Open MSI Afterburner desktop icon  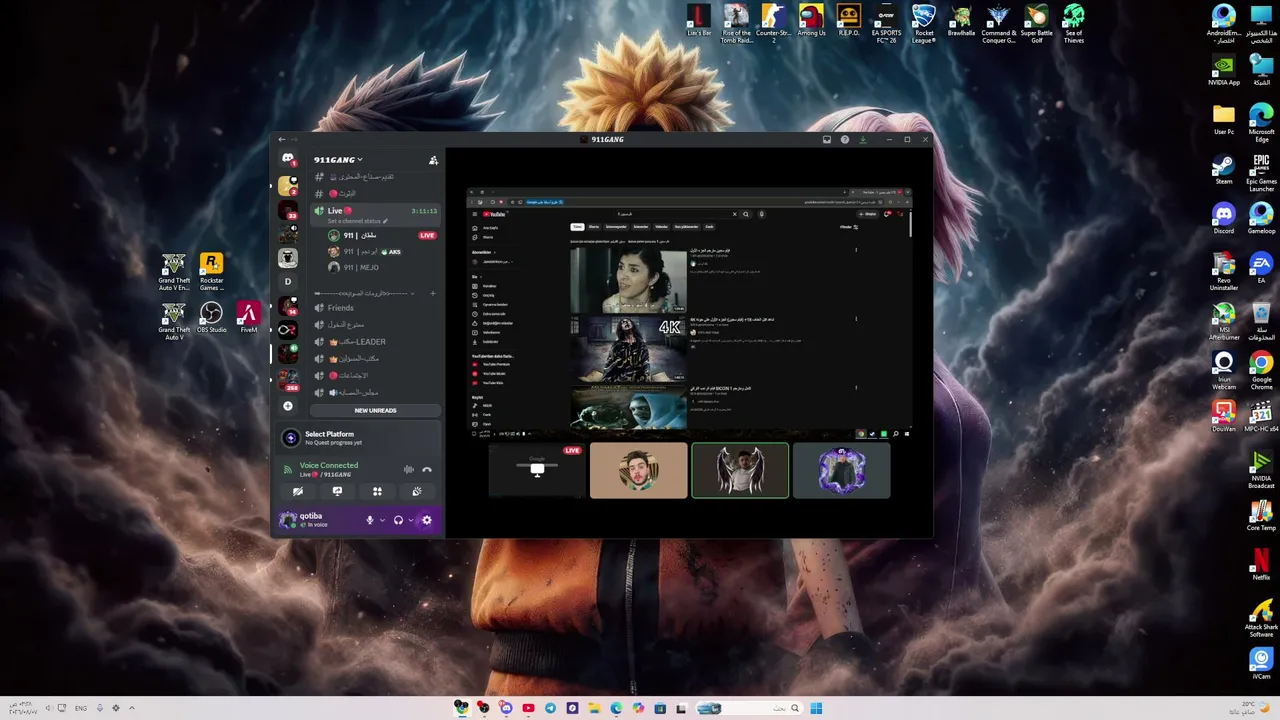1224,321
